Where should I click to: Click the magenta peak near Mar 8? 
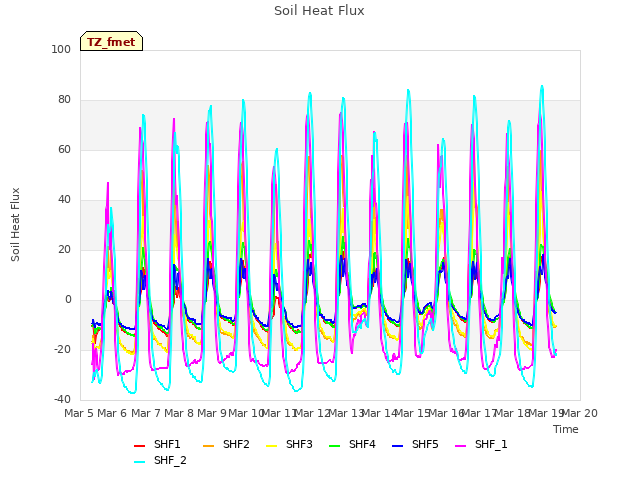pos(174,119)
